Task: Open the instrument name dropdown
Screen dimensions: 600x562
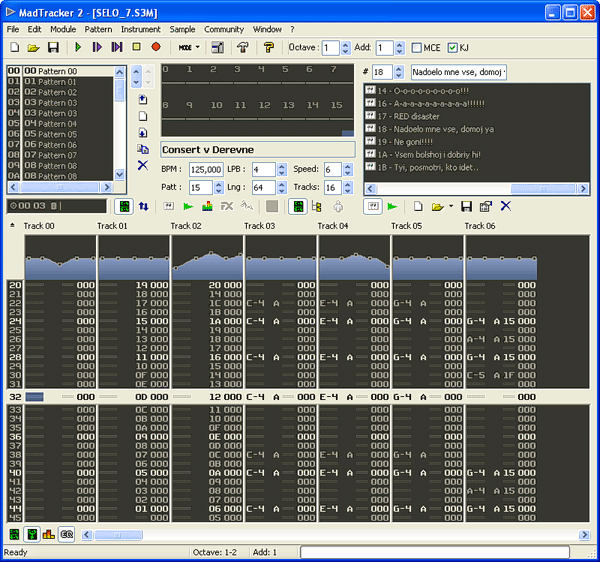Action: point(459,72)
